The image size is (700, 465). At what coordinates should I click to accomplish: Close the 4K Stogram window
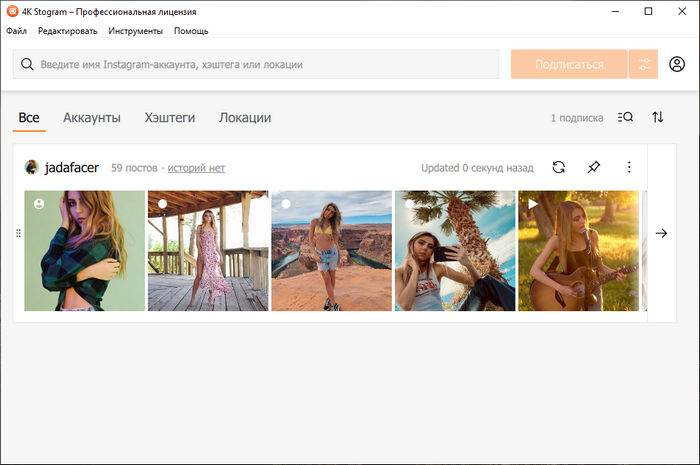coord(682,11)
